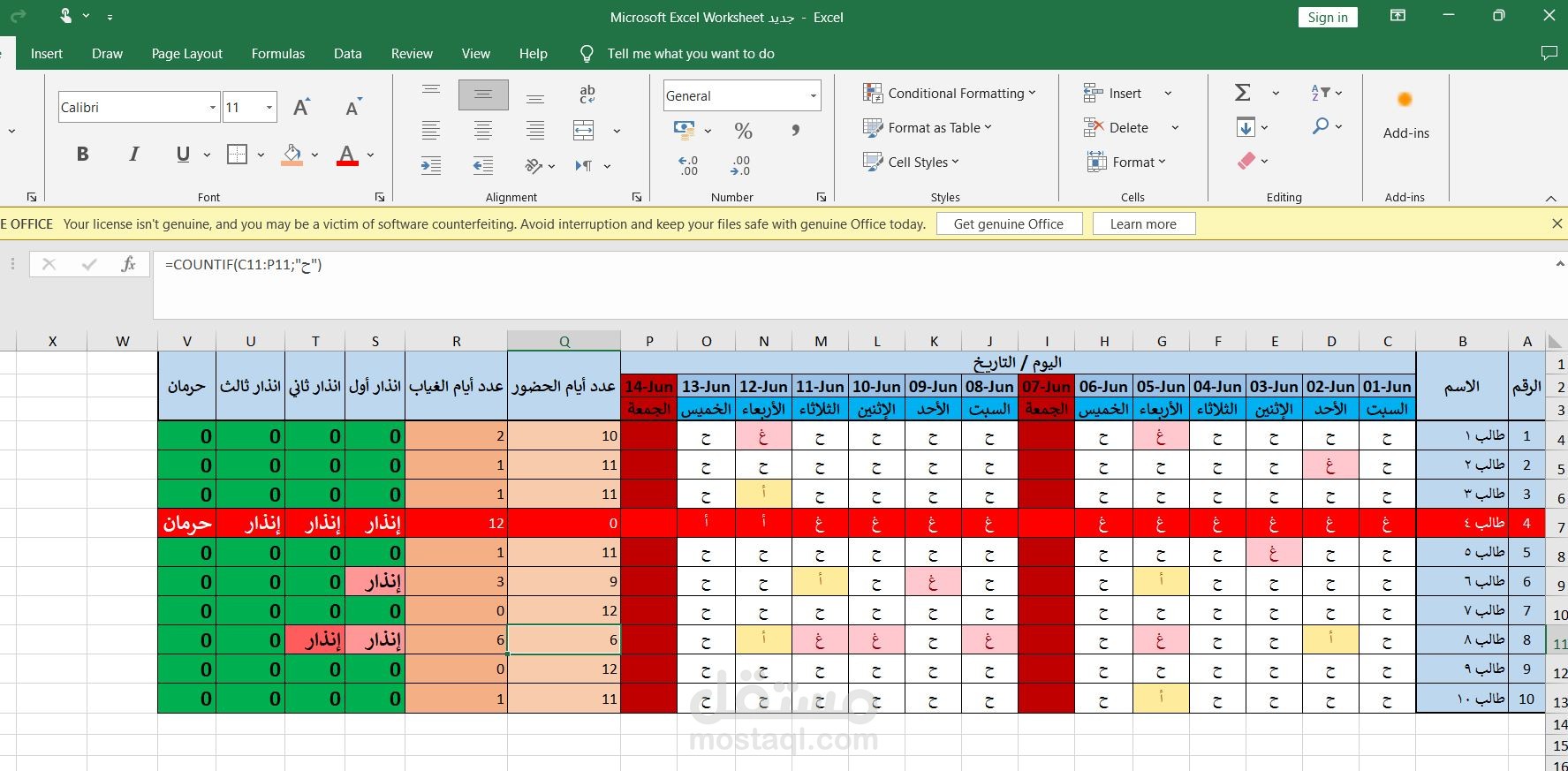Open the Draw ribbon tab
The width and height of the screenshot is (1568, 771).
(107, 54)
